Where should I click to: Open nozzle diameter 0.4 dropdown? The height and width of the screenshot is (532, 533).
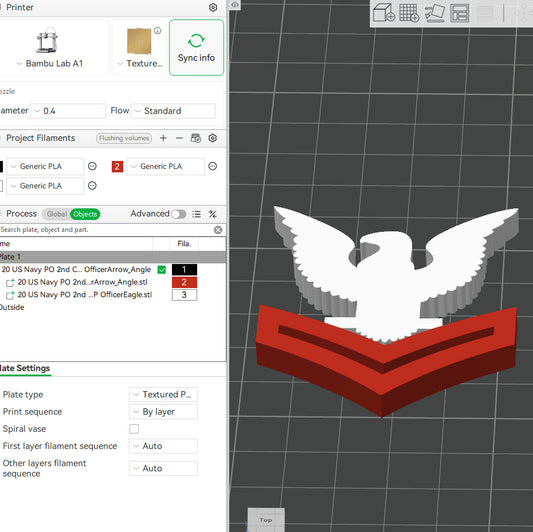click(x=68, y=111)
